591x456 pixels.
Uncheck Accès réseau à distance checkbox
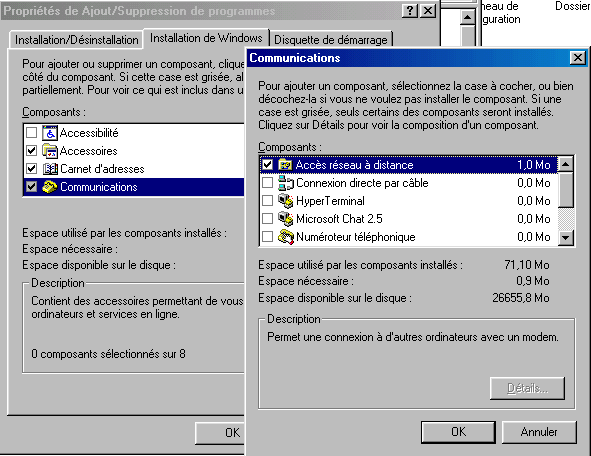(x=267, y=165)
